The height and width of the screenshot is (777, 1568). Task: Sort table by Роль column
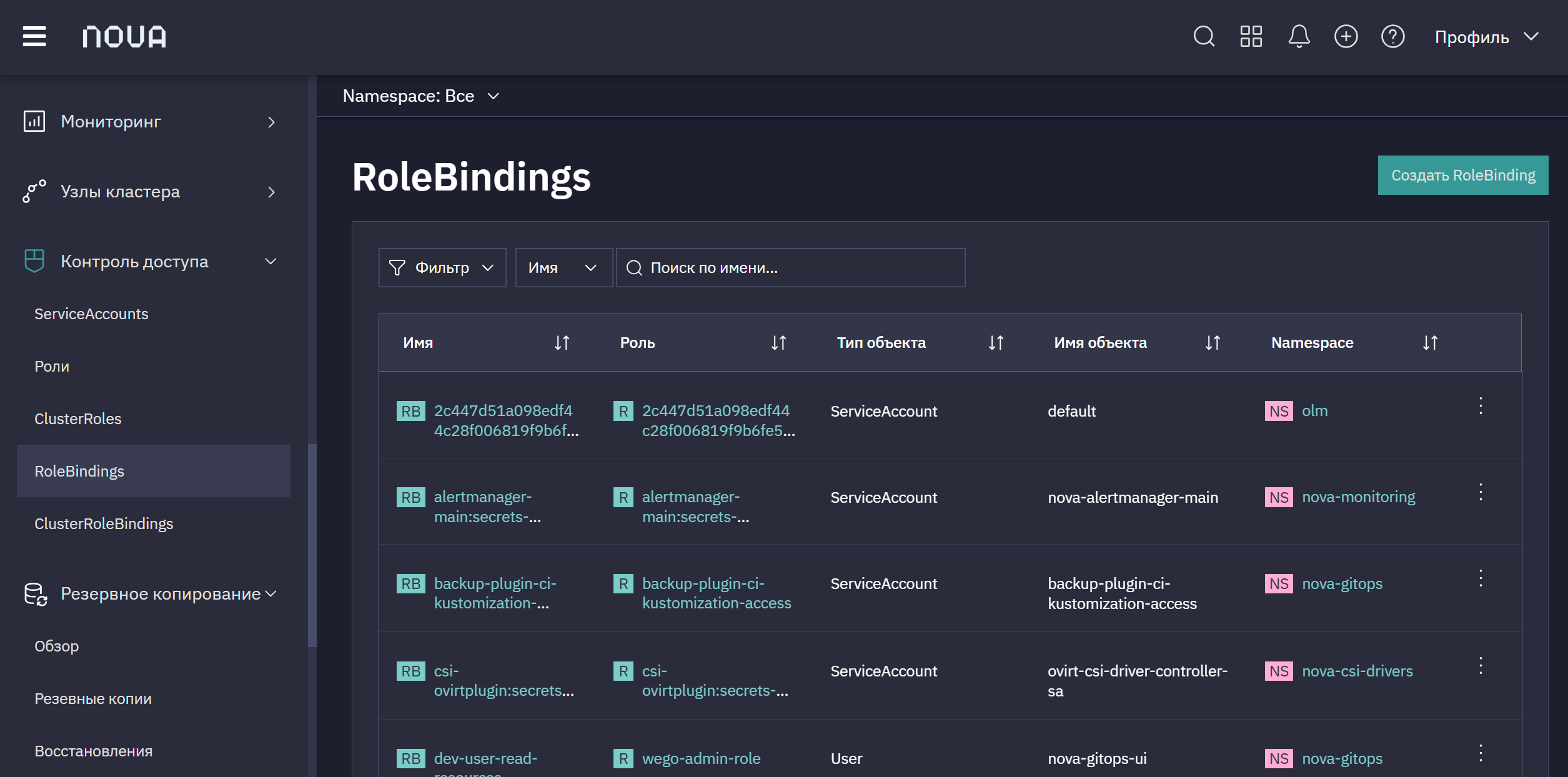[778, 343]
